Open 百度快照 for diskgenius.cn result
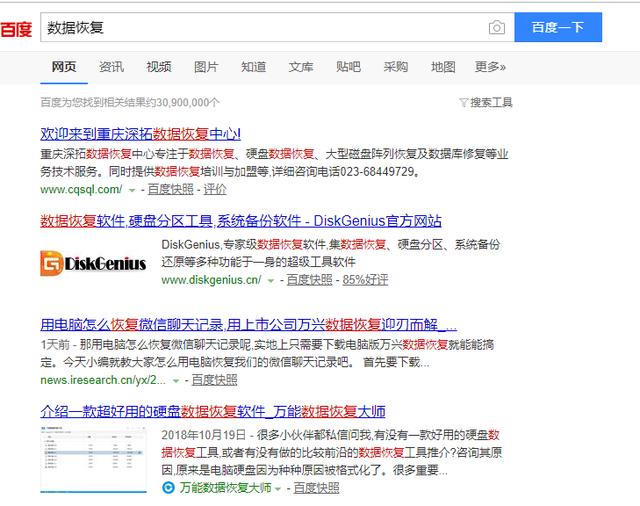This screenshot has height=506, width=640. click(x=309, y=280)
